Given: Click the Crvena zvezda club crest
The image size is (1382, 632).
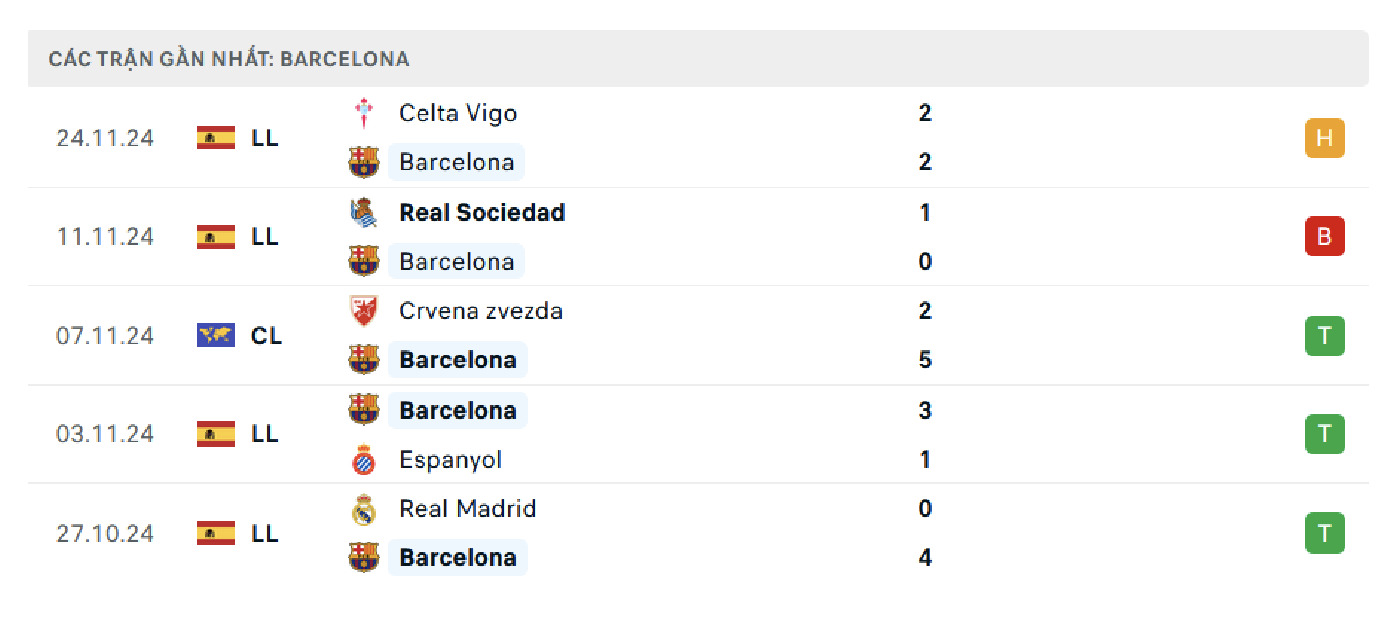Looking at the screenshot, I should click(x=363, y=310).
